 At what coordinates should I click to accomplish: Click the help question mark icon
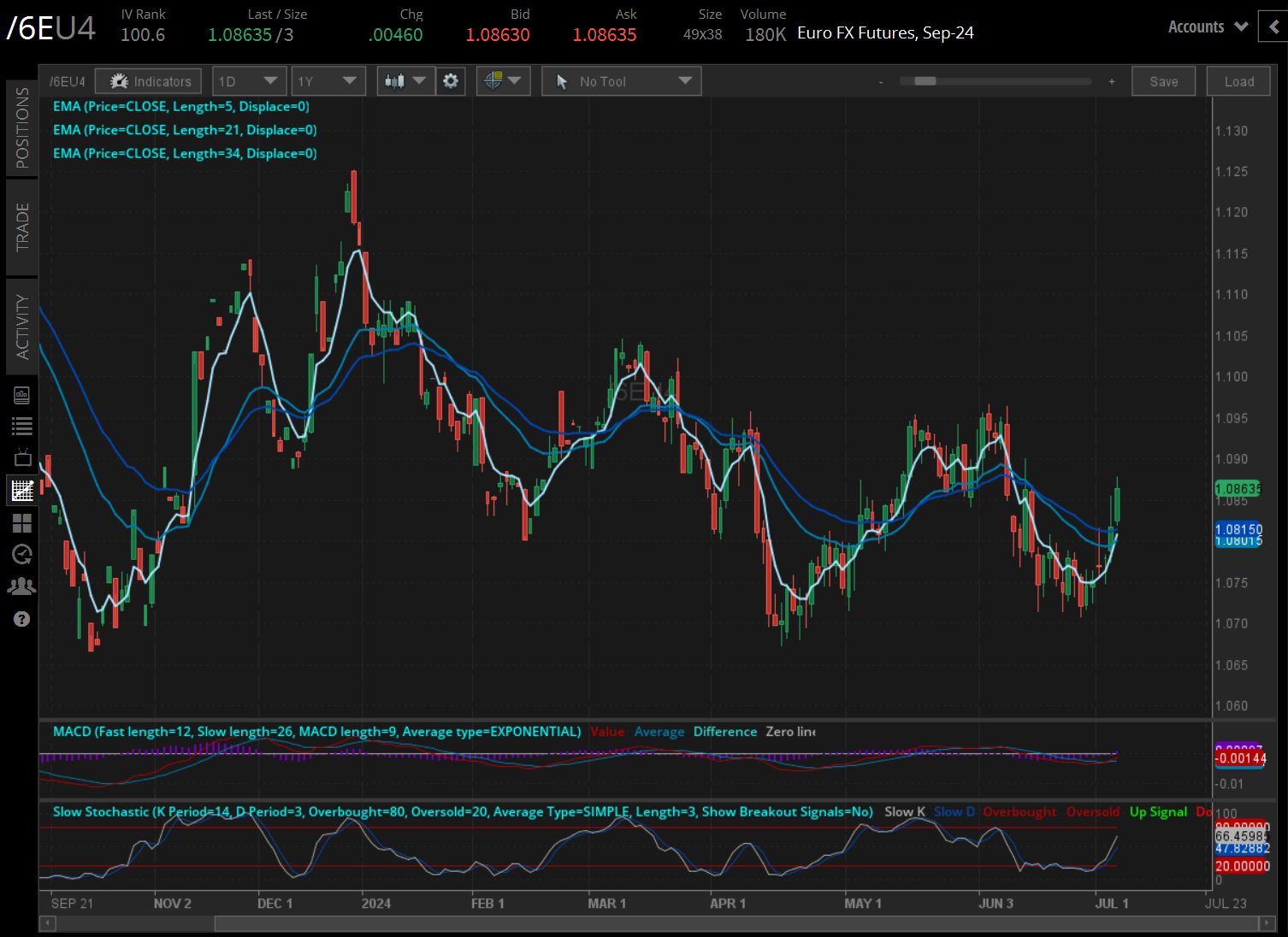[21, 619]
